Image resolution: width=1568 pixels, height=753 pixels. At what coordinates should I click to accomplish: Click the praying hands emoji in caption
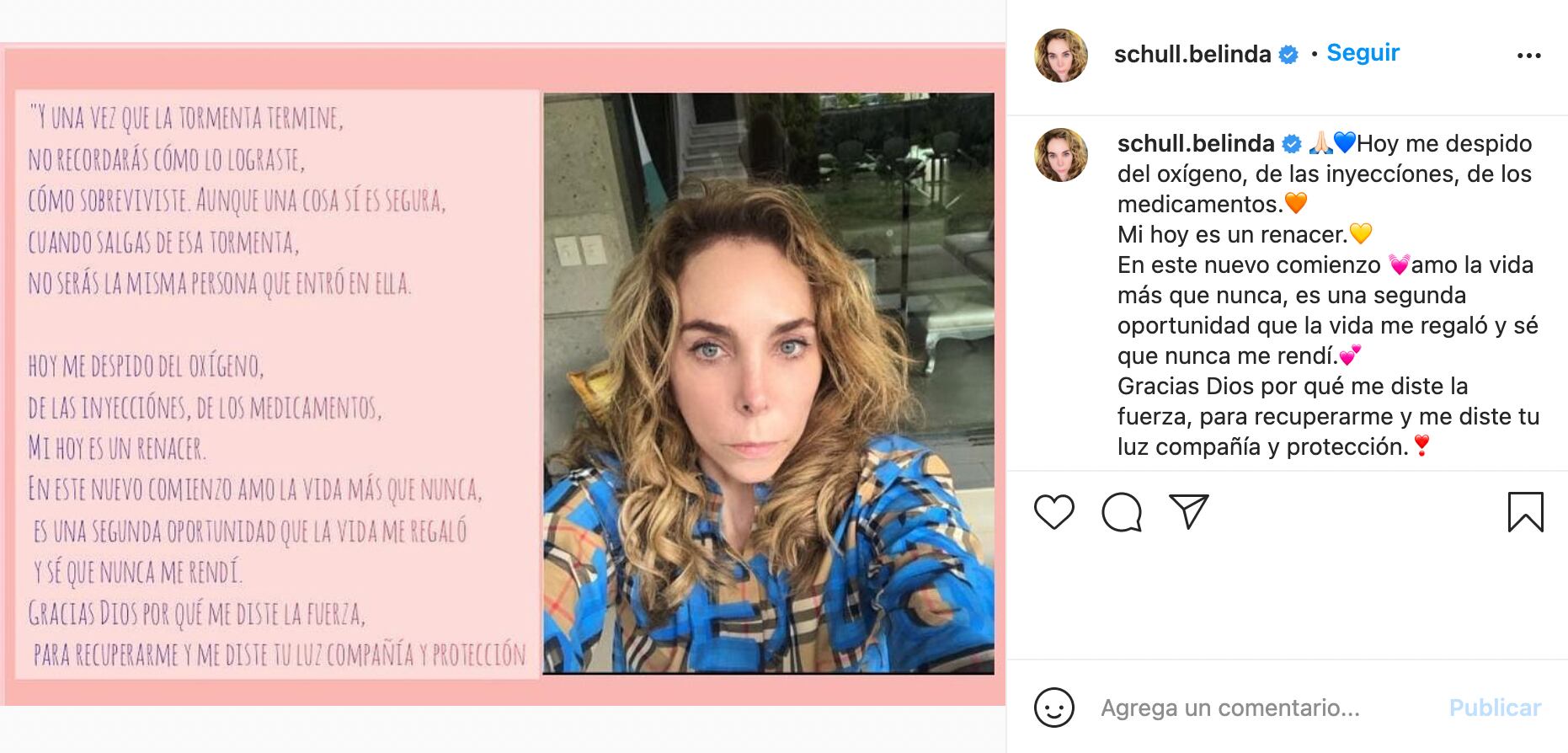pyautogui.click(x=1320, y=143)
